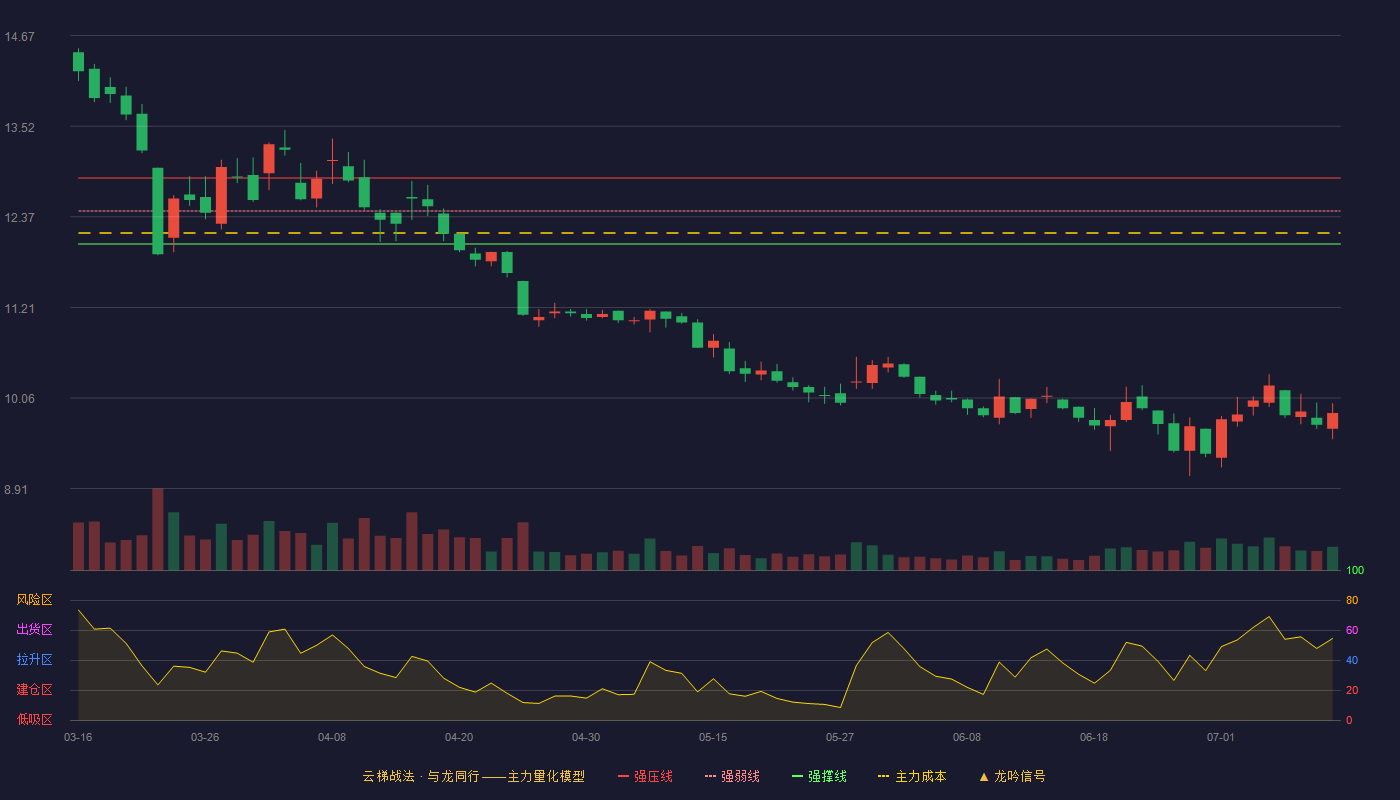Click the tallest volume bar

pos(158,529)
